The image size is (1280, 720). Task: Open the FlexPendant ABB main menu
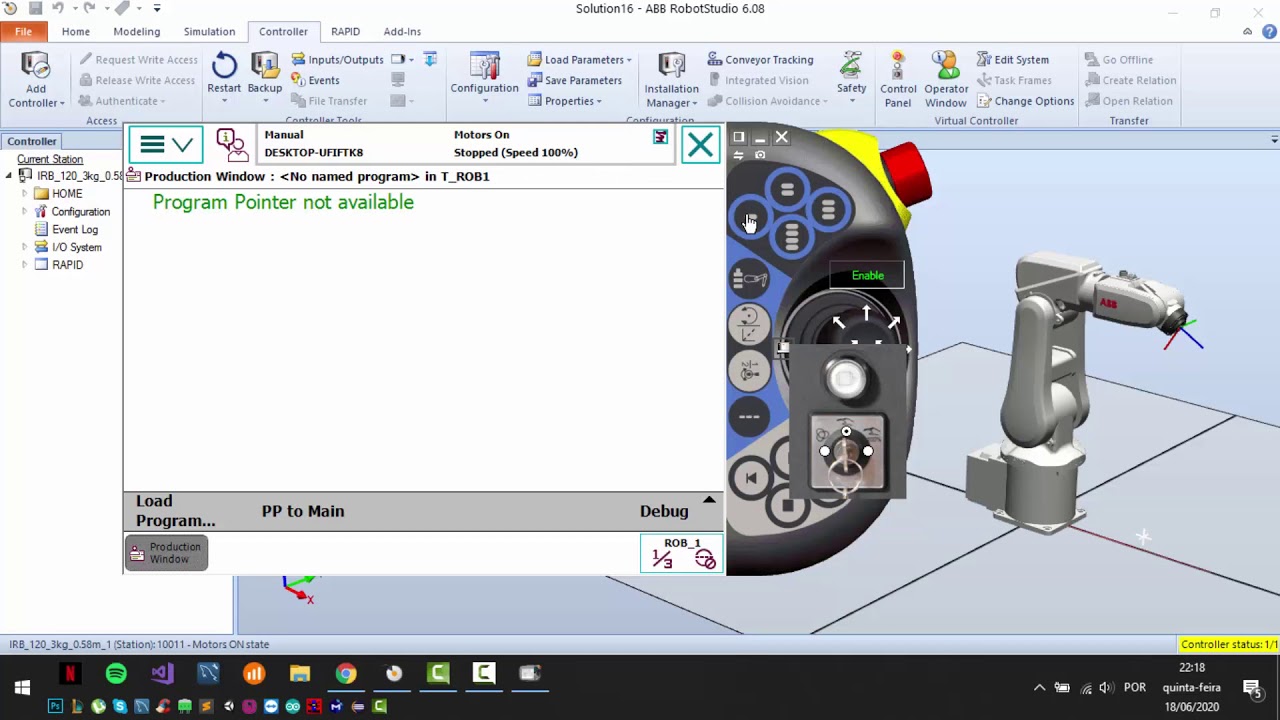[x=166, y=145]
